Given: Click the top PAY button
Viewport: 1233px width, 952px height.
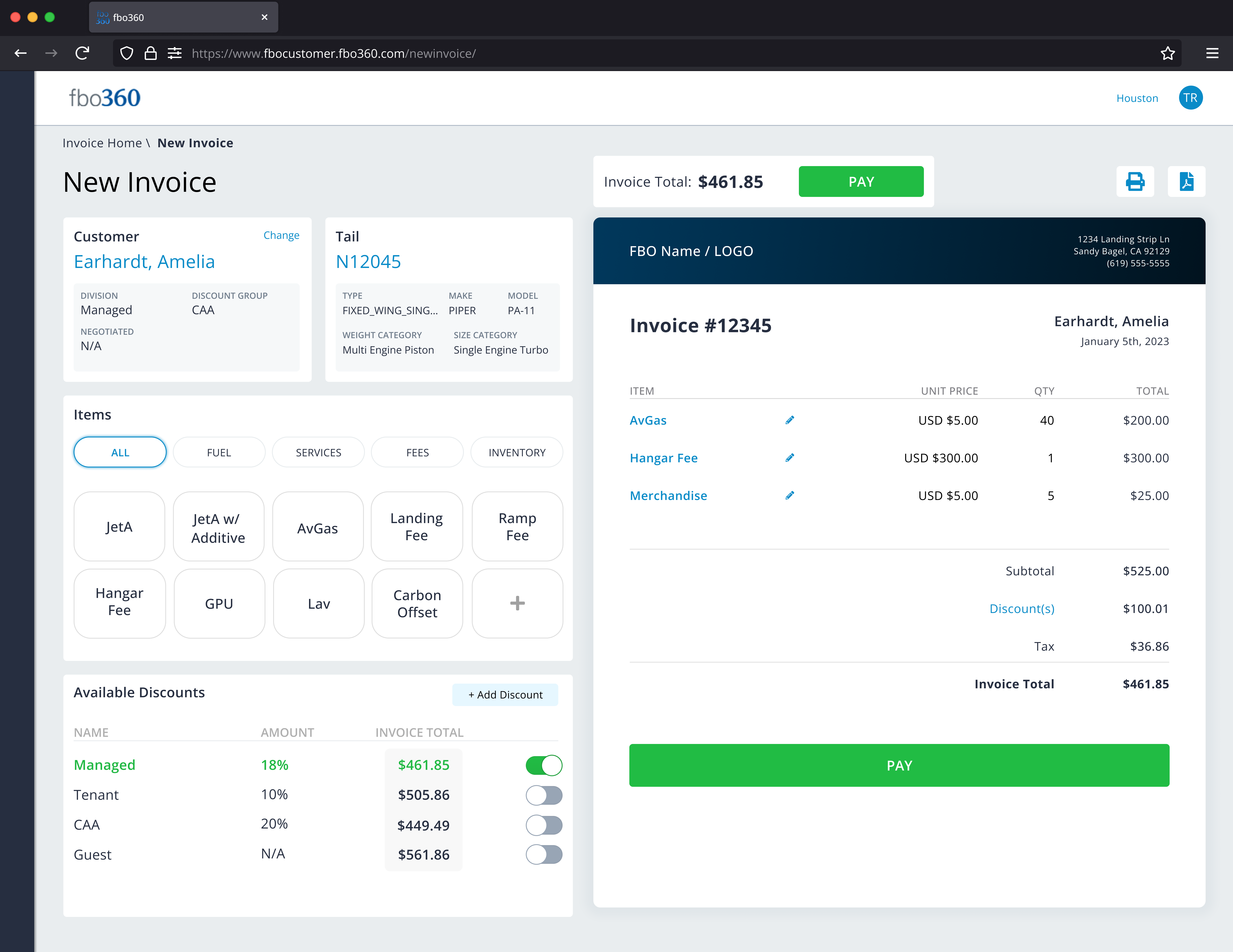Looking at the screenshot, I should [x=861, y=182].
